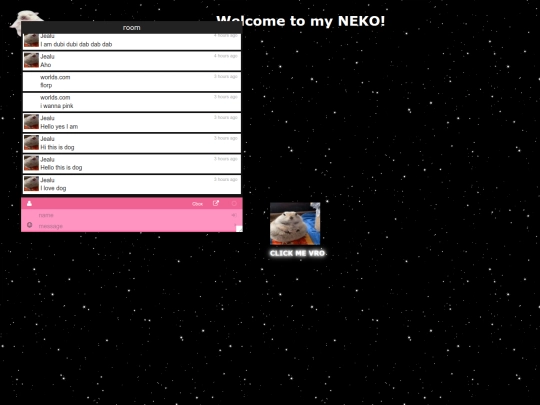Click Jealu's avatar beside 'Aho' message
The height and width of the screenshot is (405, 540).
click(x=31, y=60)
